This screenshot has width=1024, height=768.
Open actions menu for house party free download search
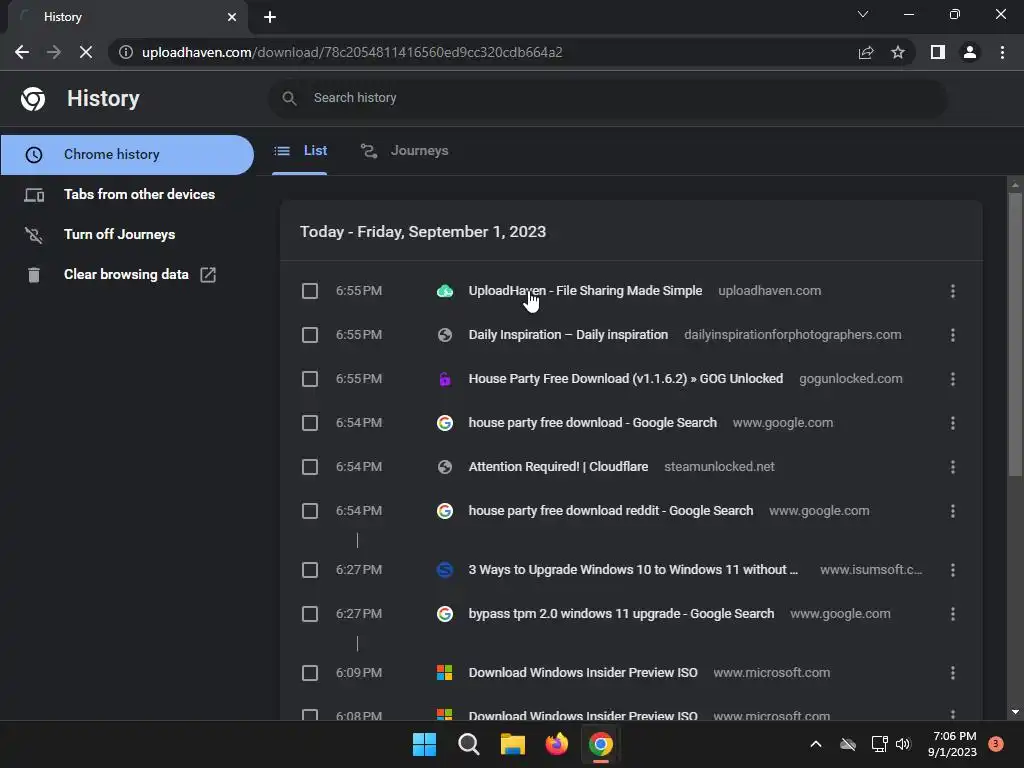(953, 423)
